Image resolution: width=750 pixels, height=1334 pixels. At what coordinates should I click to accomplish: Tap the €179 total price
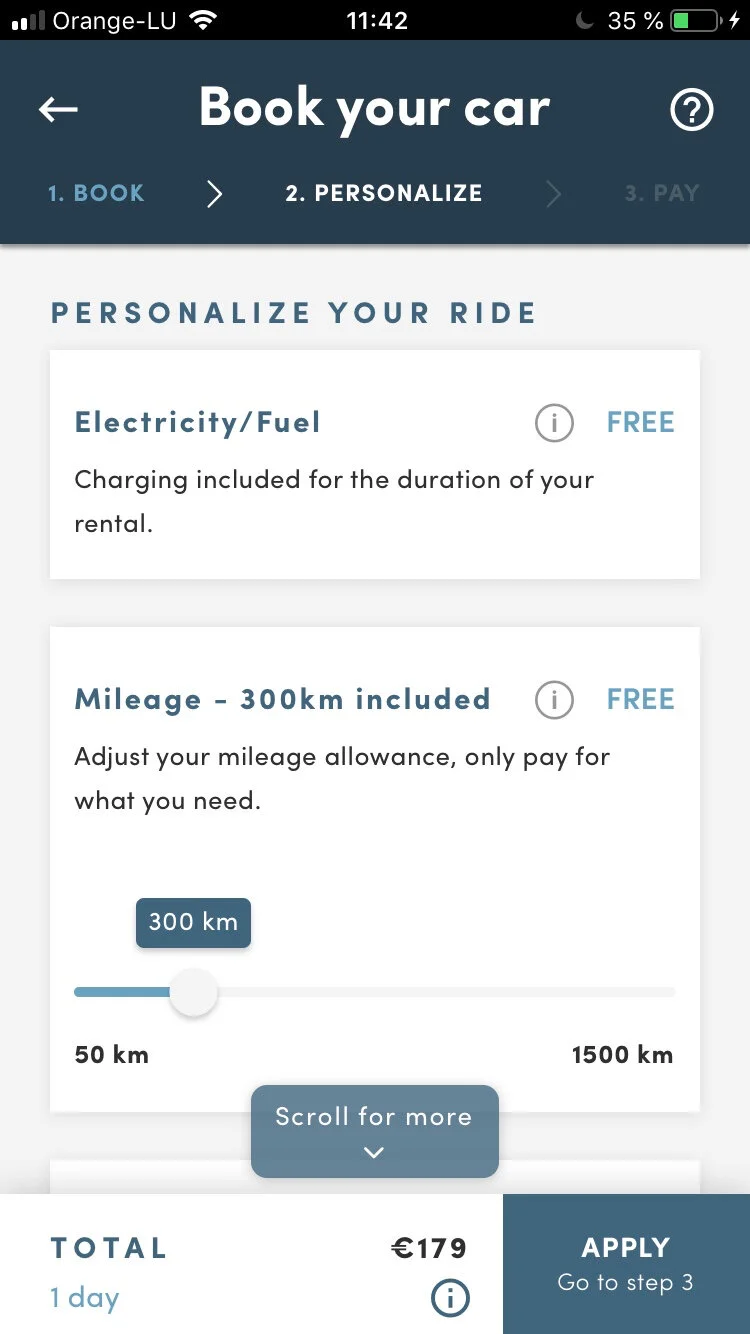[429, 1248]
